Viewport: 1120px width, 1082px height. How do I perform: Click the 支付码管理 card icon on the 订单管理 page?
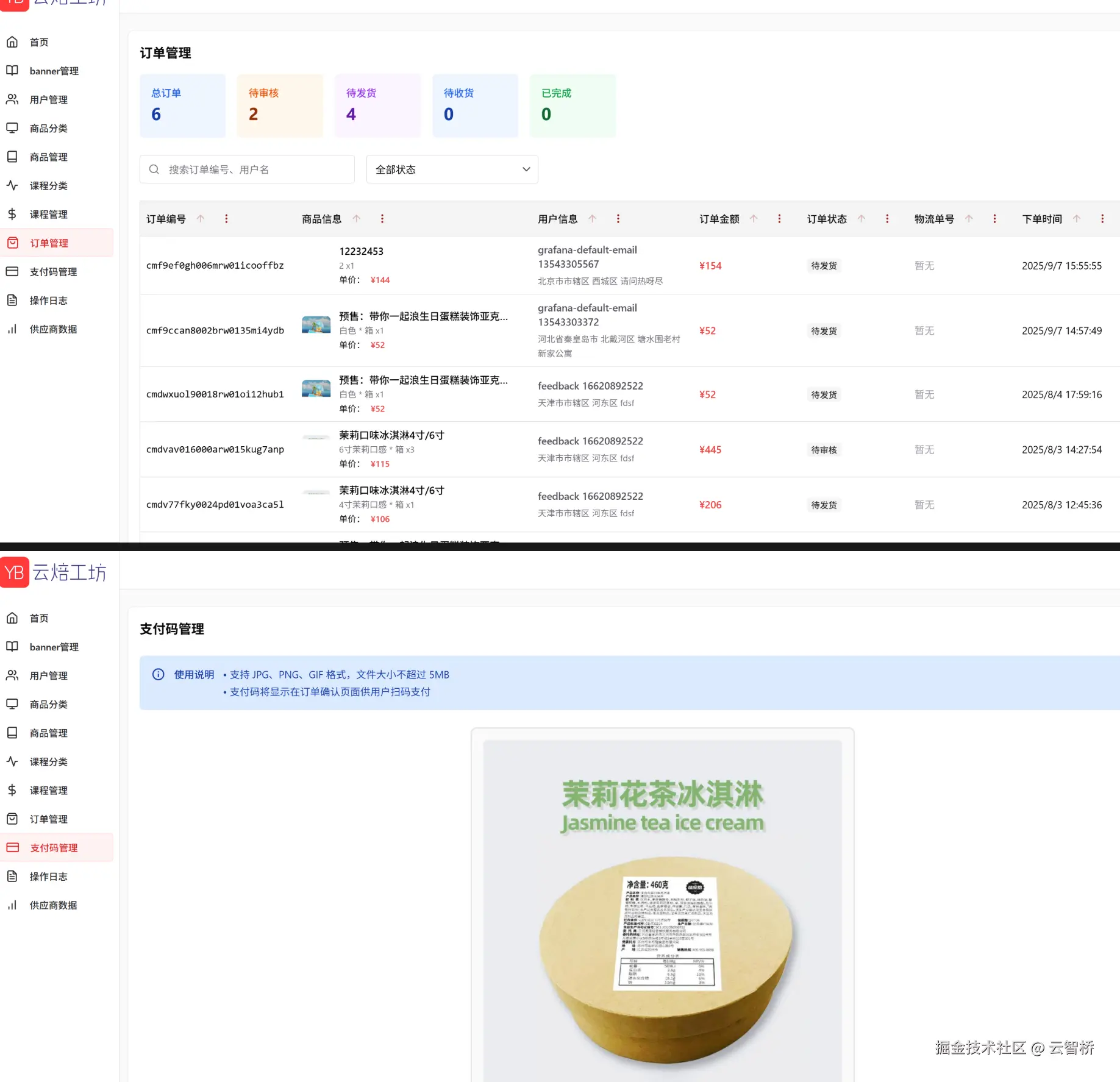coord(12,271)
